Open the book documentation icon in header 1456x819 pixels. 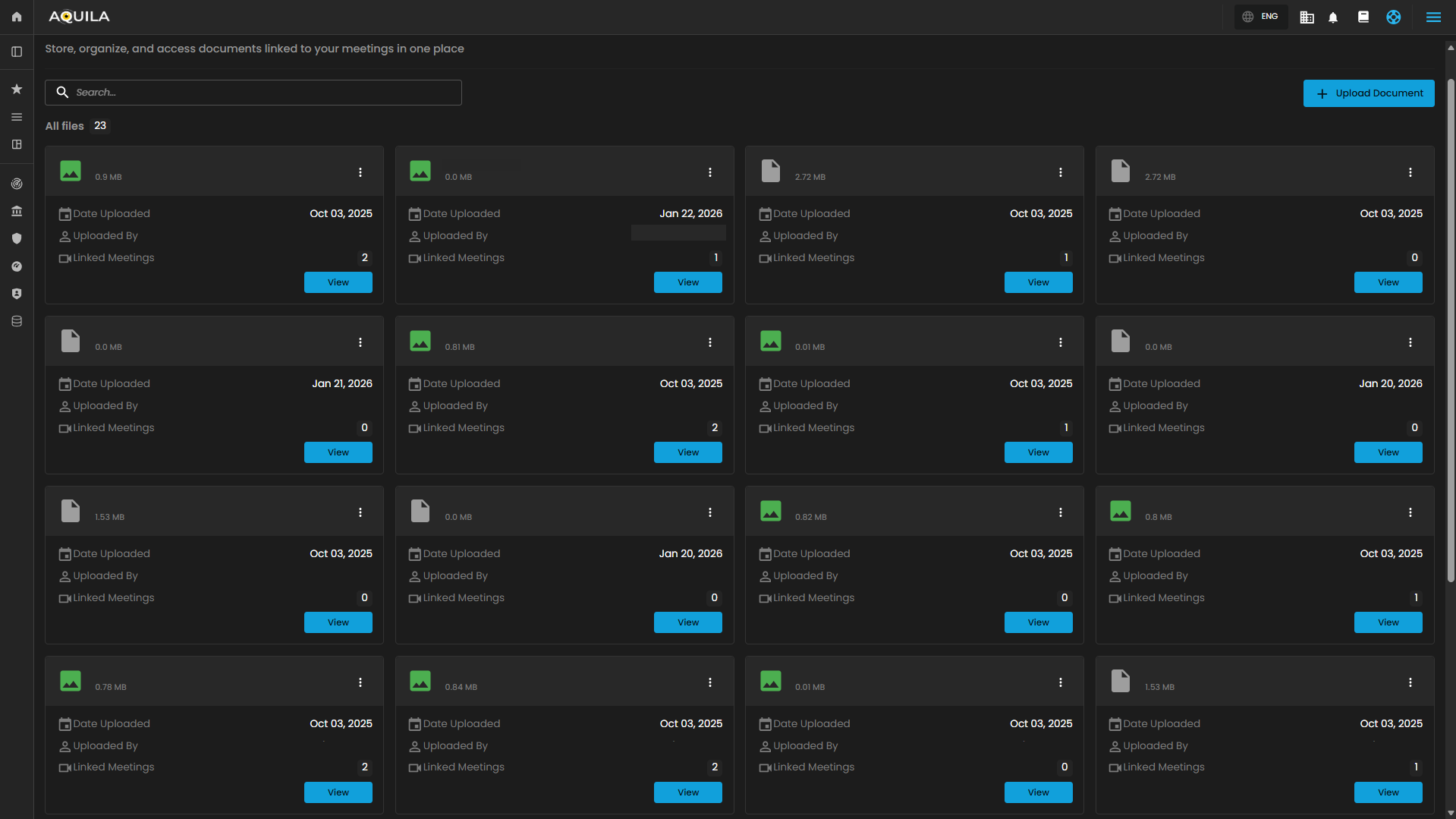point(1363,17)
